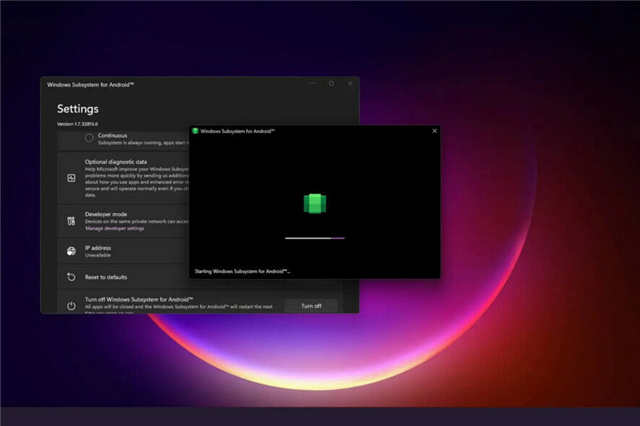Click small green icon in splash title bar
This screenshot has width=640, height=426.
195,131
